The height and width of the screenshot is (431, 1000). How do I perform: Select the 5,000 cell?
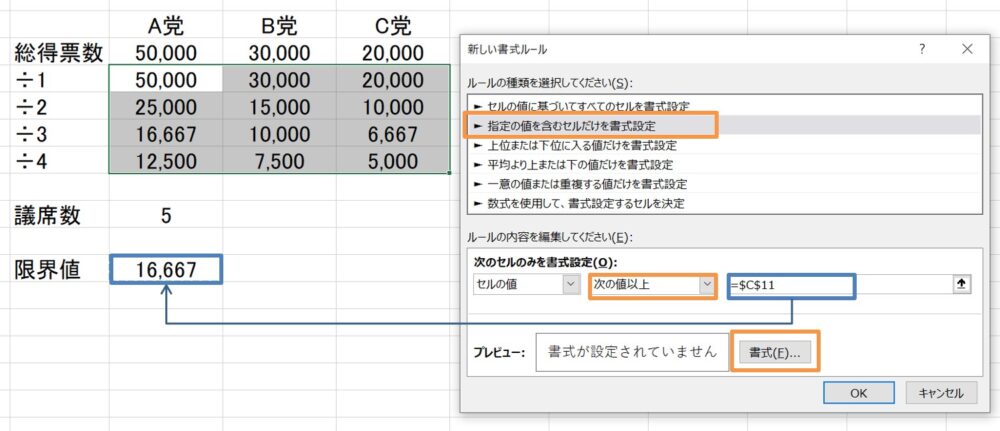pos(393,160)
